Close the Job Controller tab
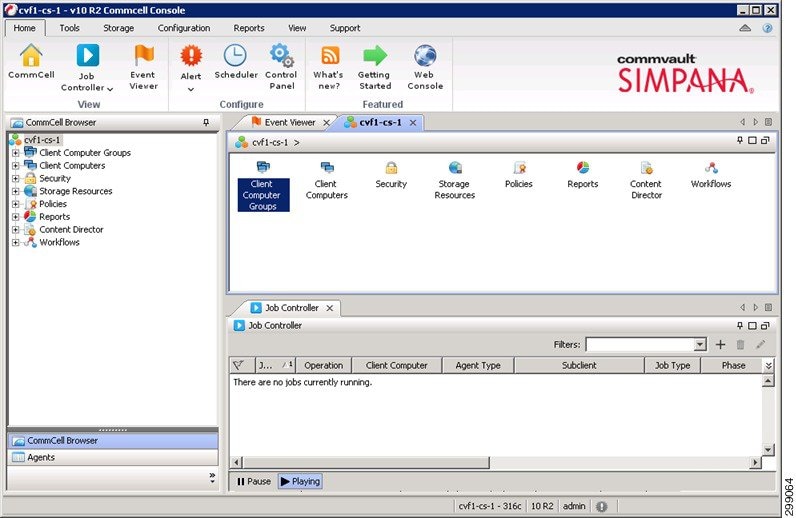 330,308
